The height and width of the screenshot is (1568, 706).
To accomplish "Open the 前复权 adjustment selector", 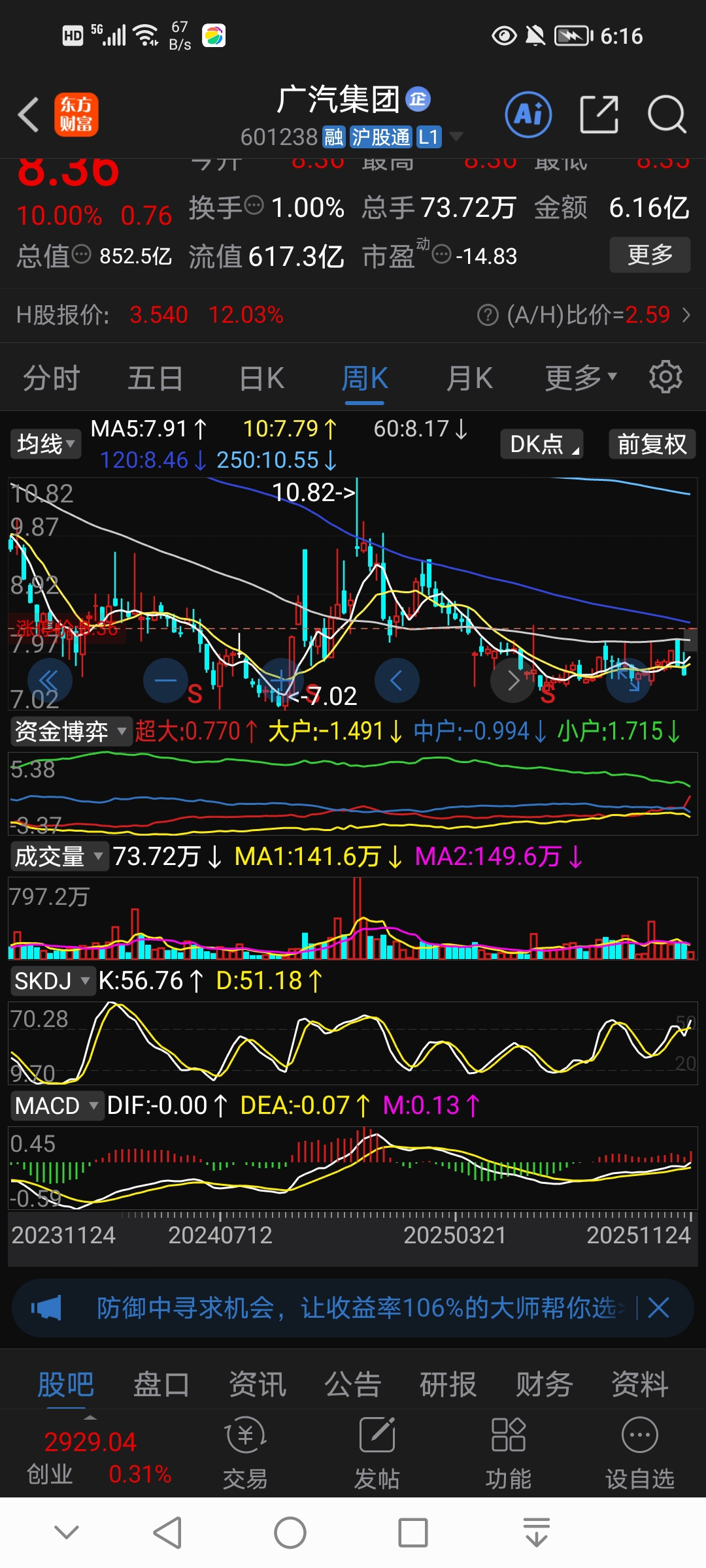I will pyautogui.click(x=652, y=444).
